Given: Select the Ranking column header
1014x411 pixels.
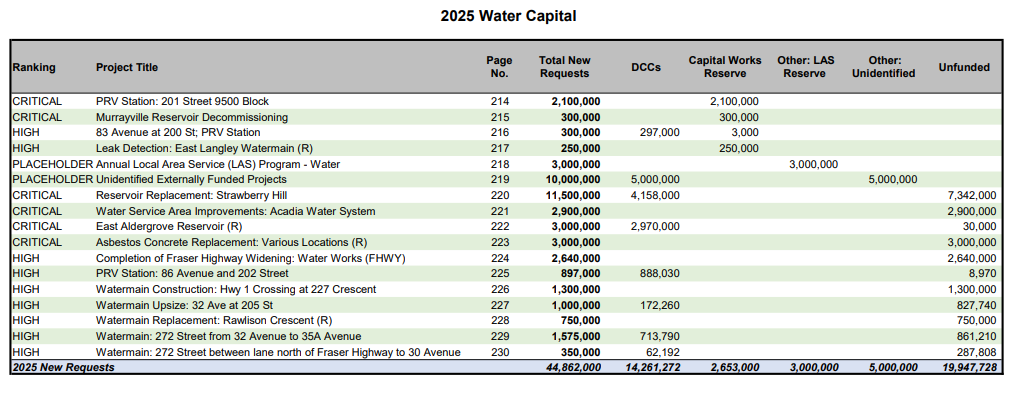Looking at the screenshot, I should click(34, 67).
